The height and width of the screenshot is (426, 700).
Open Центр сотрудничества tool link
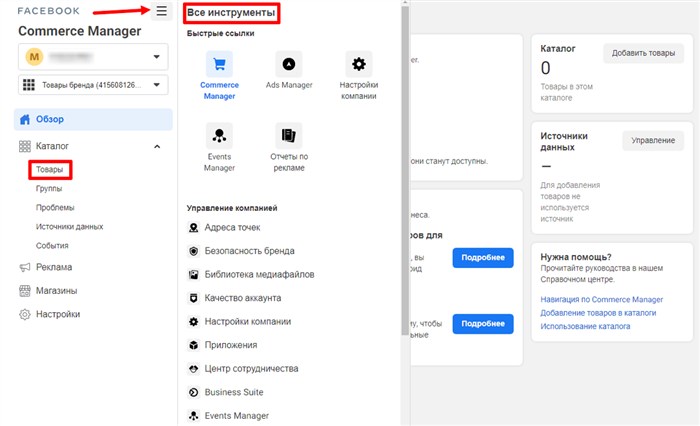coord(251,369)
